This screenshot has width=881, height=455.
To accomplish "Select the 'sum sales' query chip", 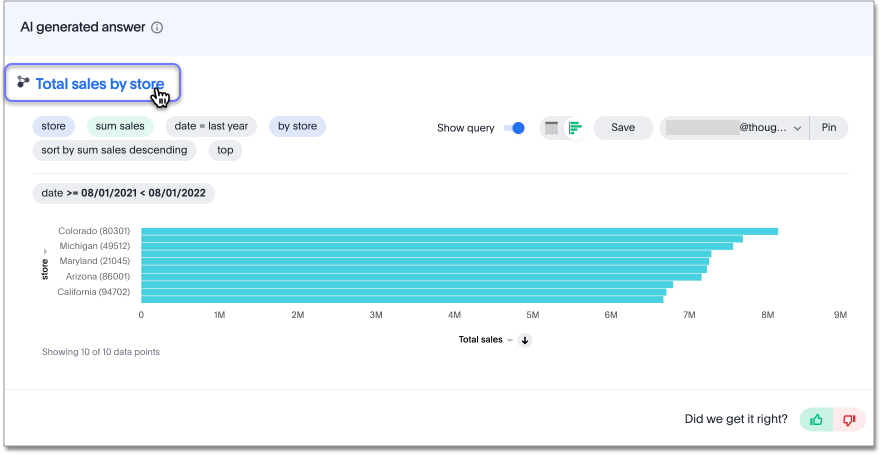I will (119, 126).
